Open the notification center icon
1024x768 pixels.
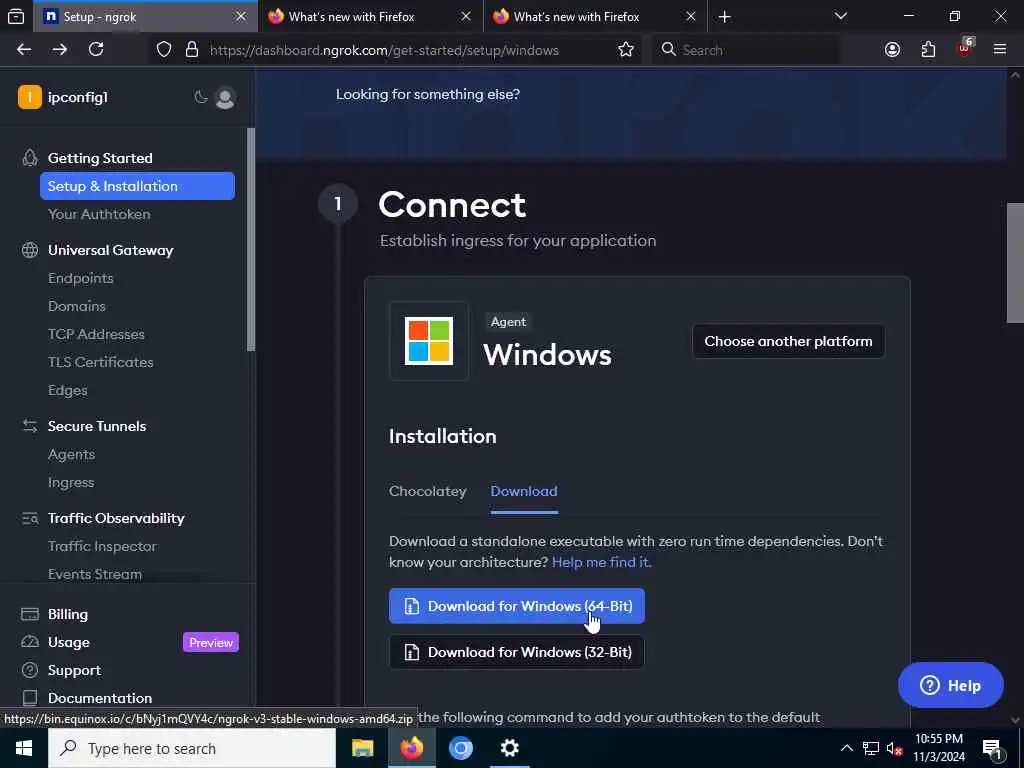pos(992,748)
